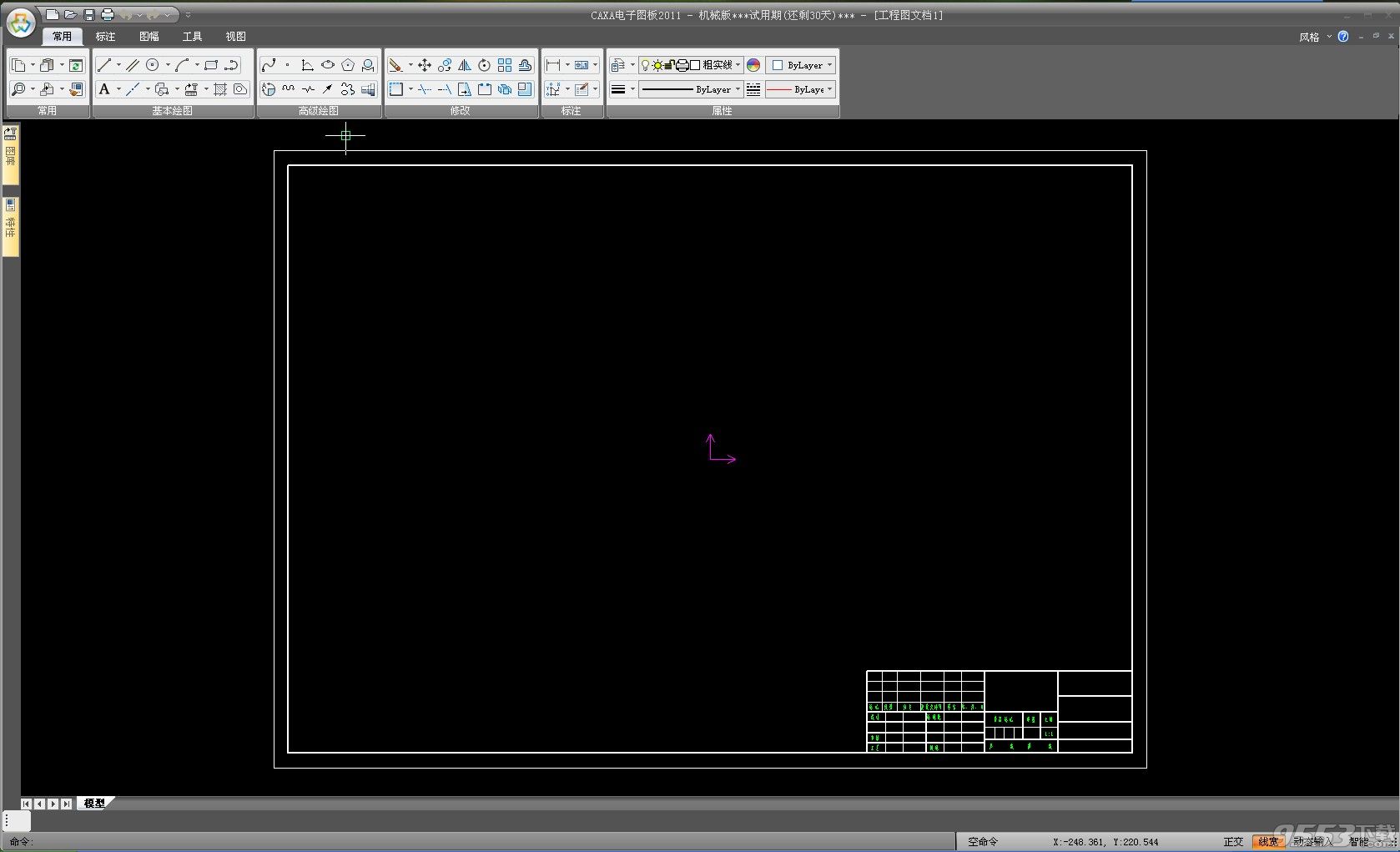
Task: Select the Trim tool in Modify group
Action: point(425,89)
